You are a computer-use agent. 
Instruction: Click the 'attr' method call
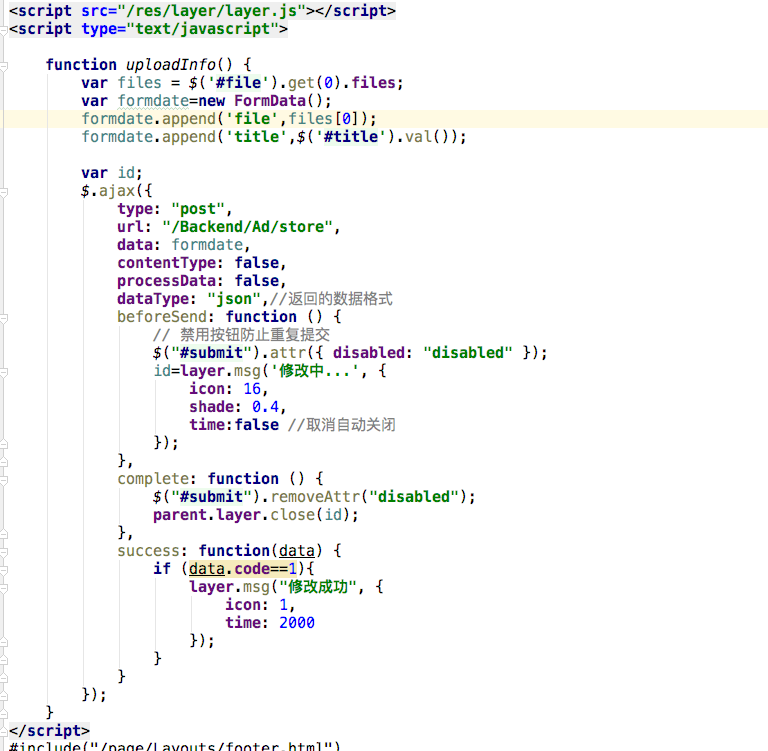pyautogui.click(x=288, y=353)
